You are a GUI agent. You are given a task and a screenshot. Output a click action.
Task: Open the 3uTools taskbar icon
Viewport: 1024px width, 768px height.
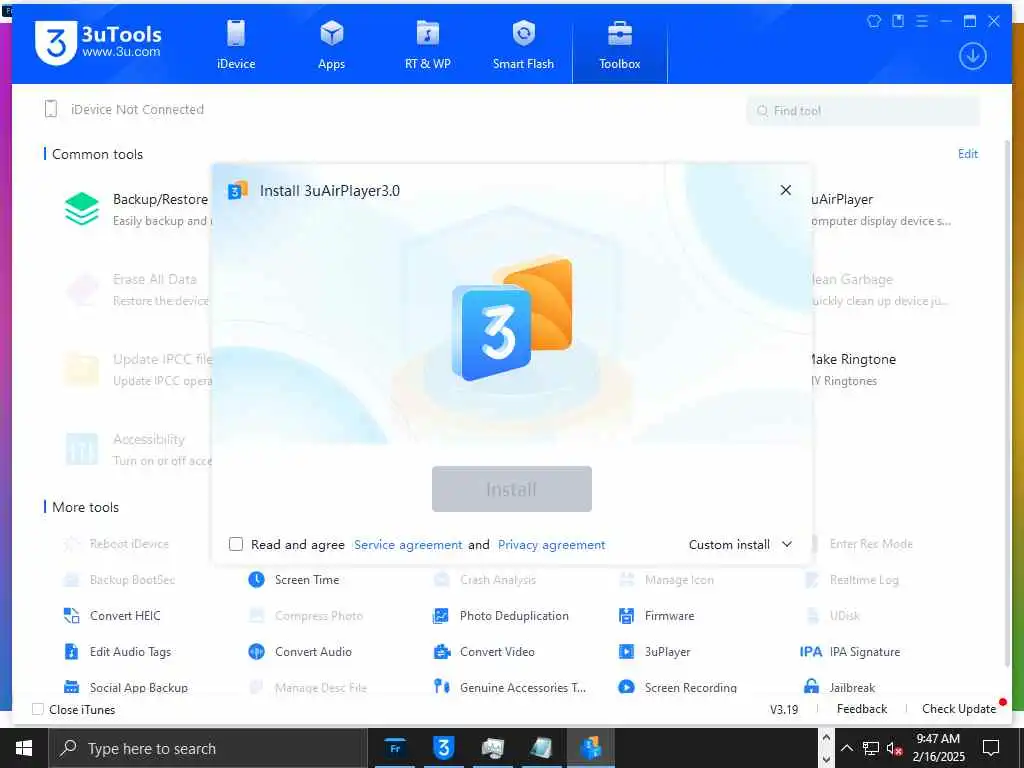[x=443, y=748]
